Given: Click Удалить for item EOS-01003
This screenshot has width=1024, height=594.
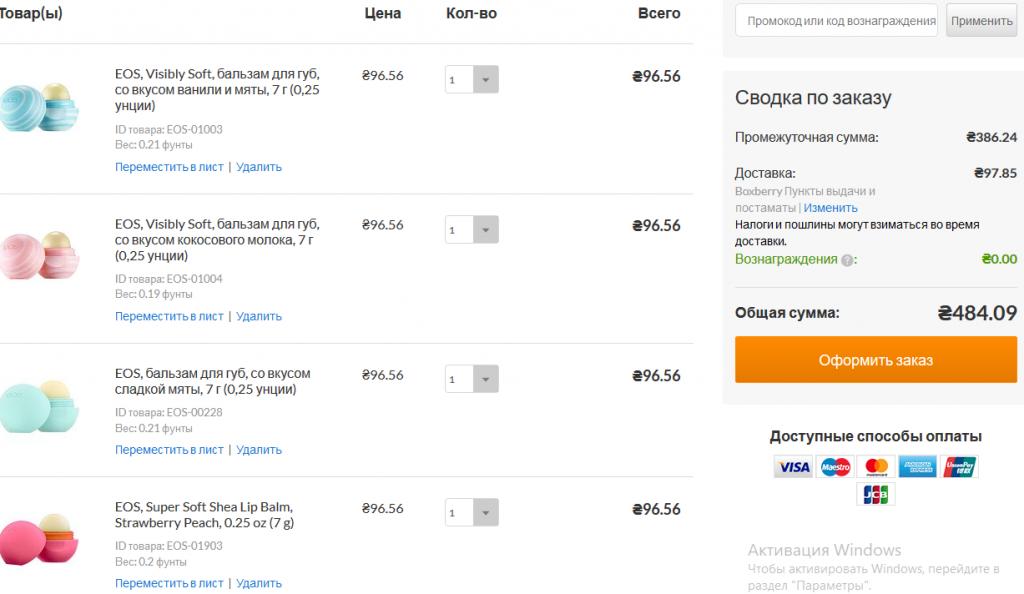Looking at the screenshot, I should tap(259, 167).
